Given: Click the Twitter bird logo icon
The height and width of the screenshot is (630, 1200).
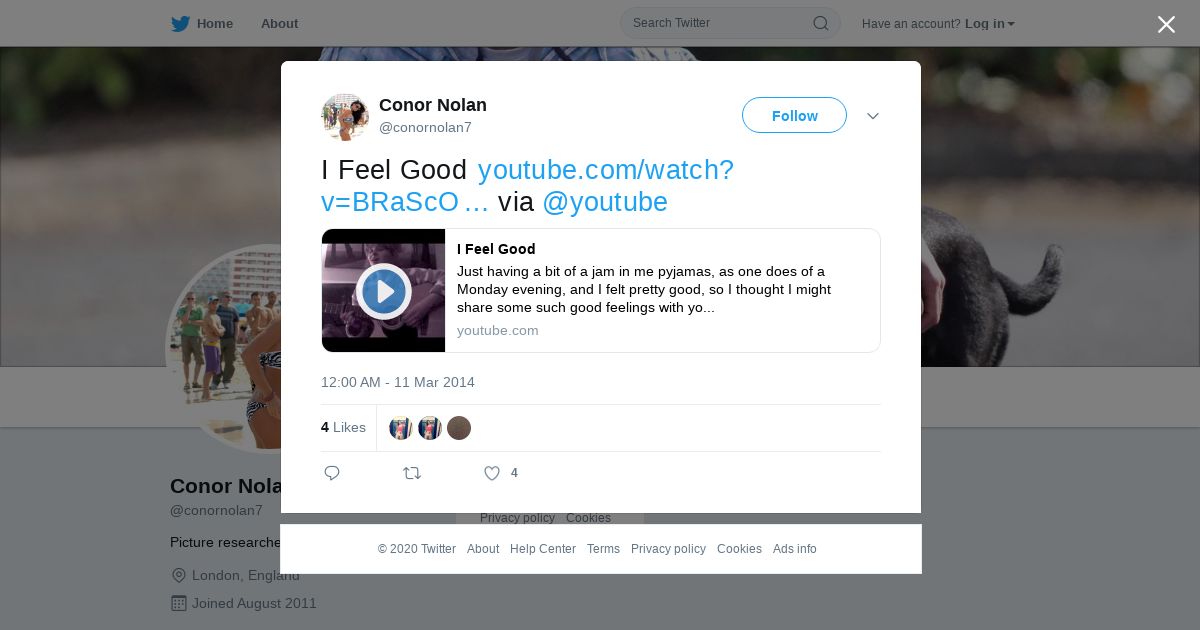Looking at the screenshot, I should 180,24.
